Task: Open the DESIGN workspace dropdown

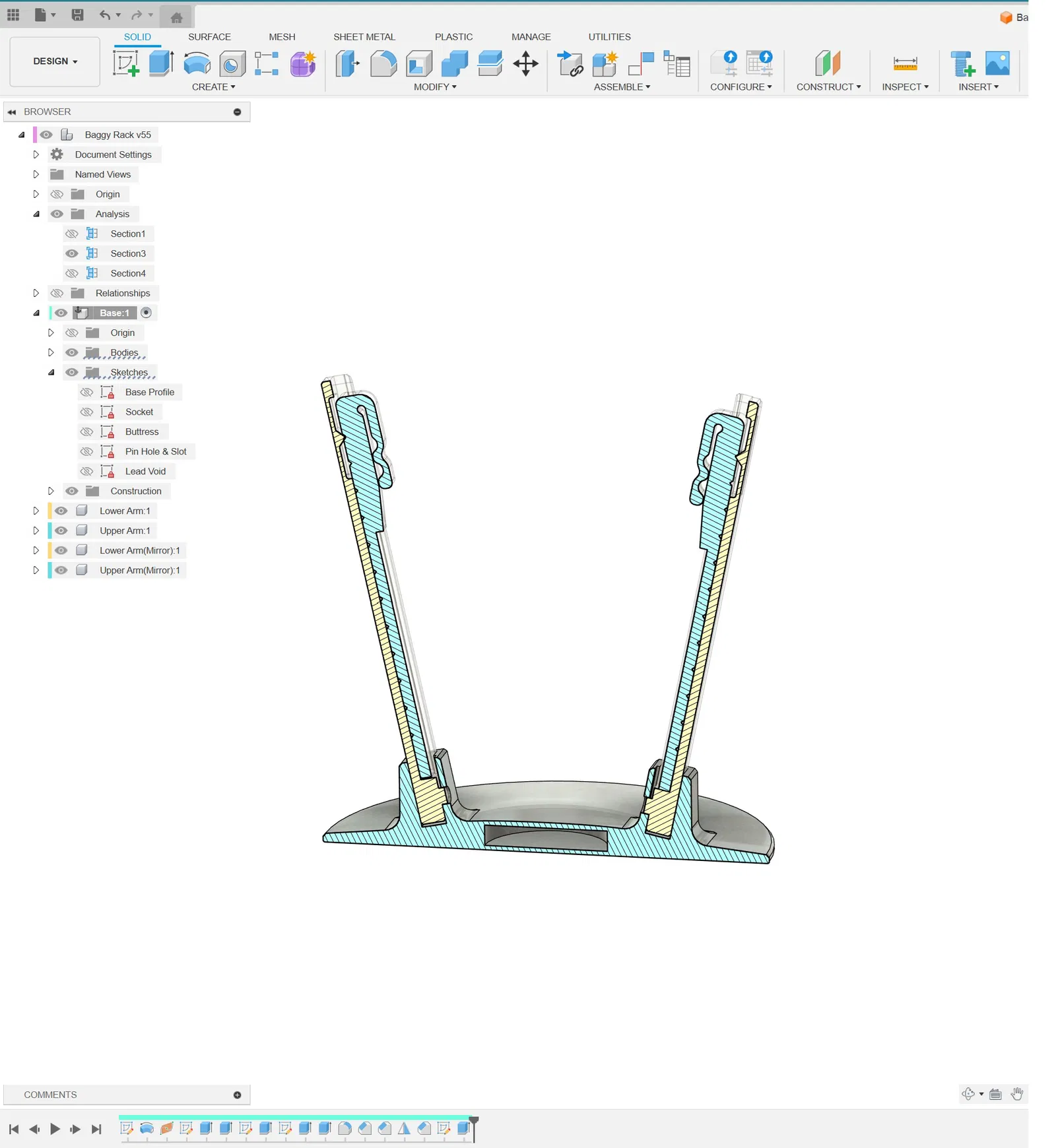Action: 55,61
